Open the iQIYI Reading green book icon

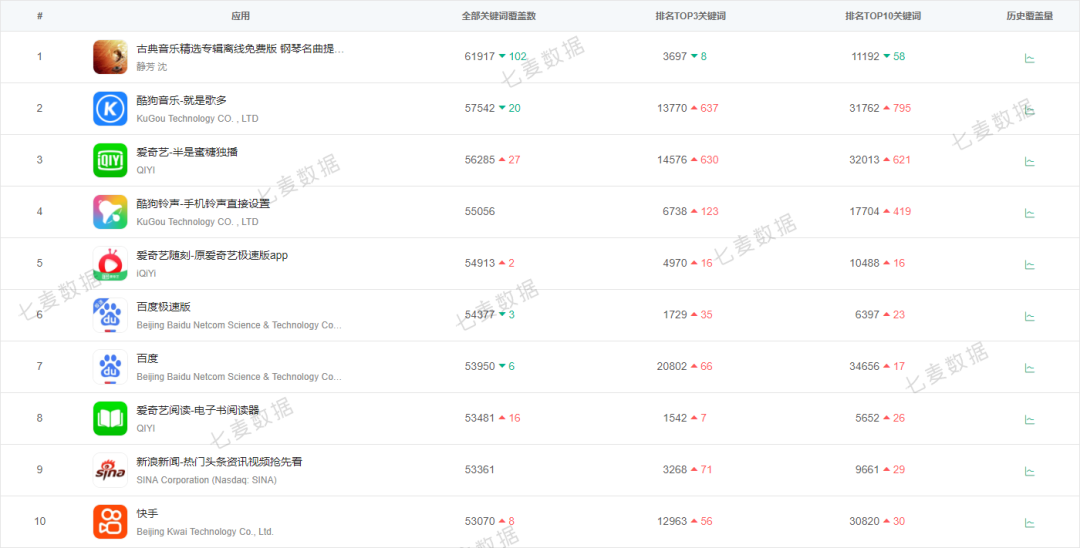pos(110,418)
